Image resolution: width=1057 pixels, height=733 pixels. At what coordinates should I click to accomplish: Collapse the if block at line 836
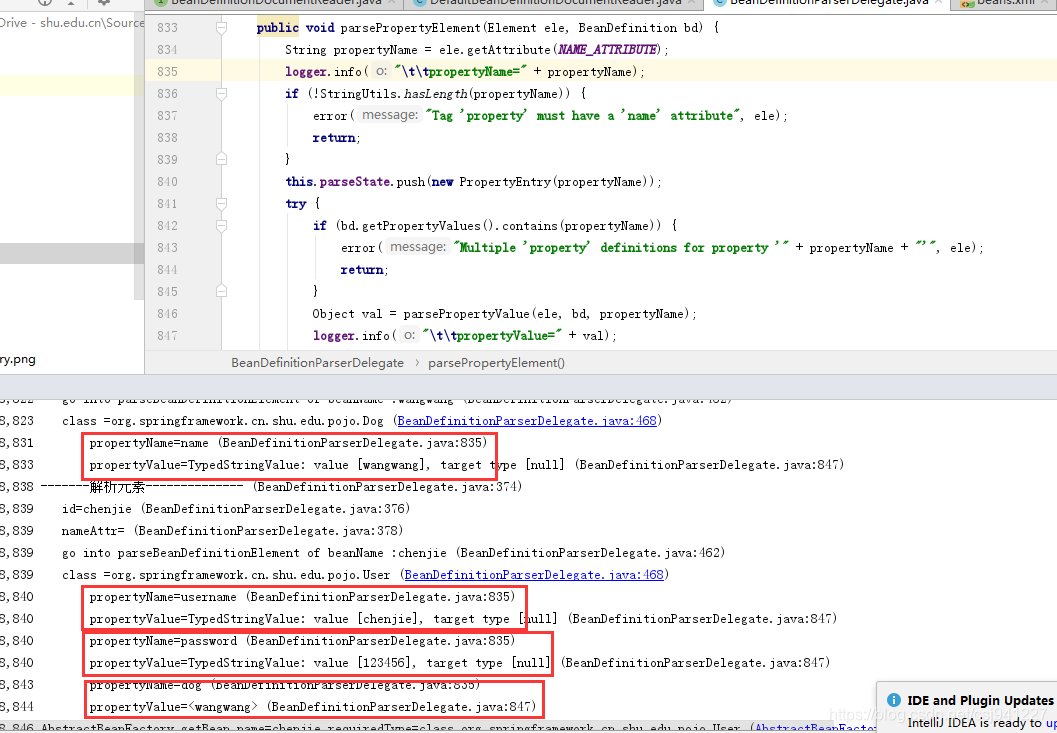221,94
